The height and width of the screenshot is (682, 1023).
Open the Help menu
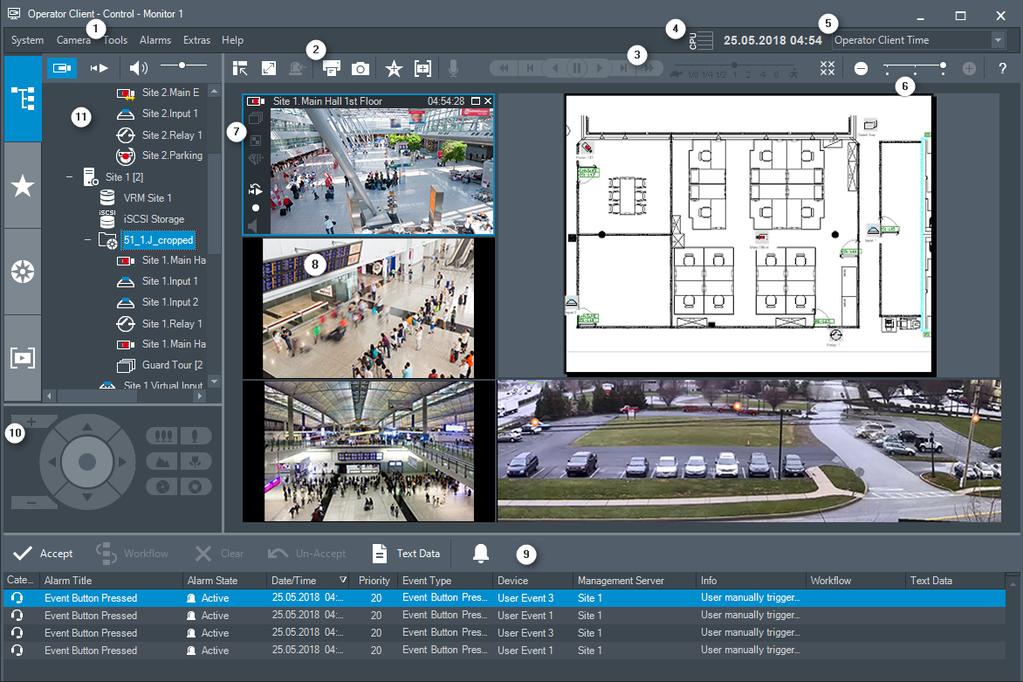(x=232, y=40)
